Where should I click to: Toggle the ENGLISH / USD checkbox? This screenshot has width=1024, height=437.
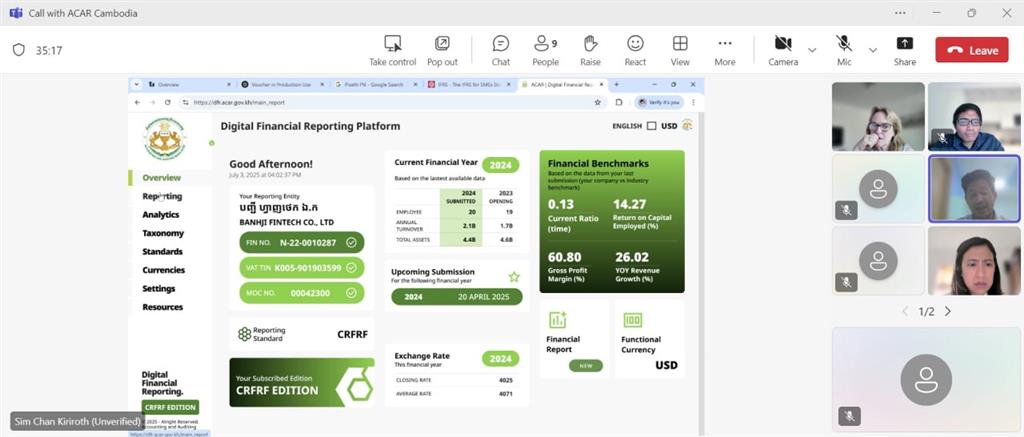(x=651, y=126)
